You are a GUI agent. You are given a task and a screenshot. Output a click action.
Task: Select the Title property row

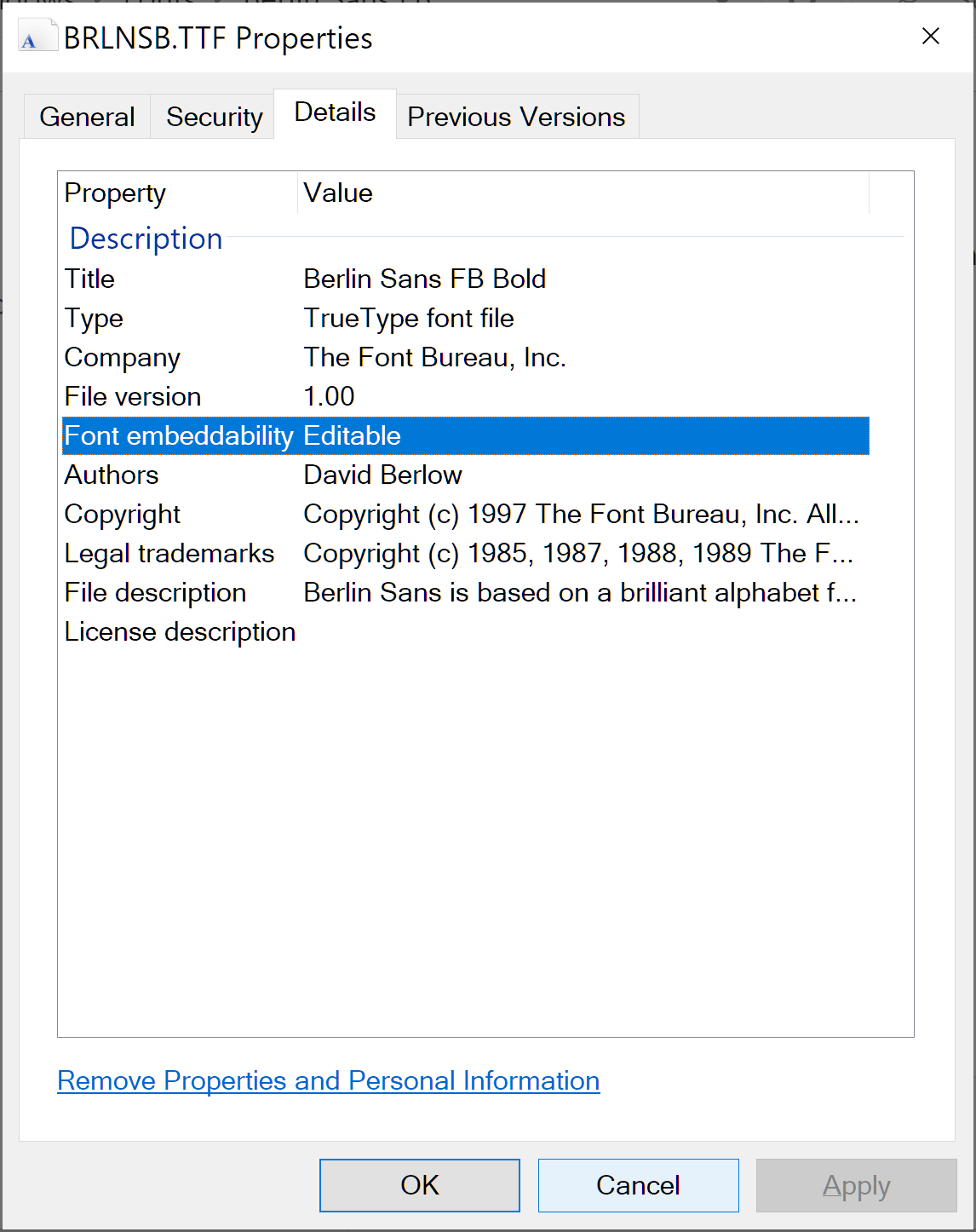[x=341, y=279]
